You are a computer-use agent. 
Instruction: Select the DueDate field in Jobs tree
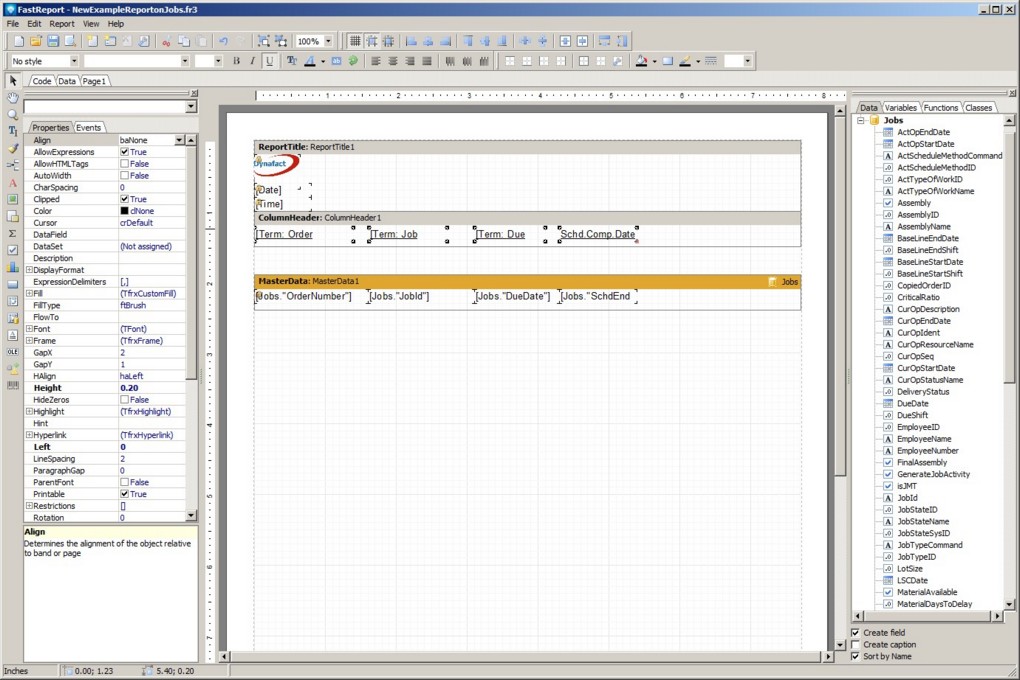[912, 404]
